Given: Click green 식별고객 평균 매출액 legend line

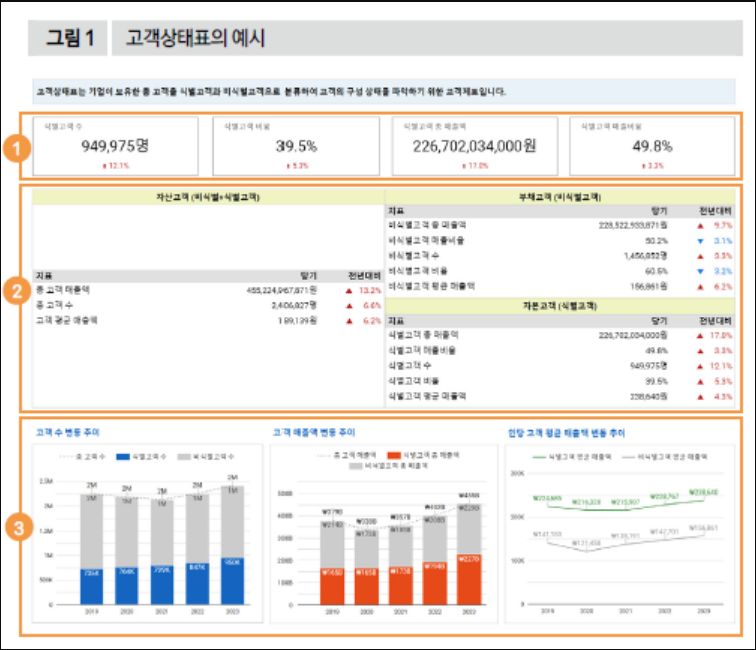Looking at the screenshot, I should pos(539,457).
